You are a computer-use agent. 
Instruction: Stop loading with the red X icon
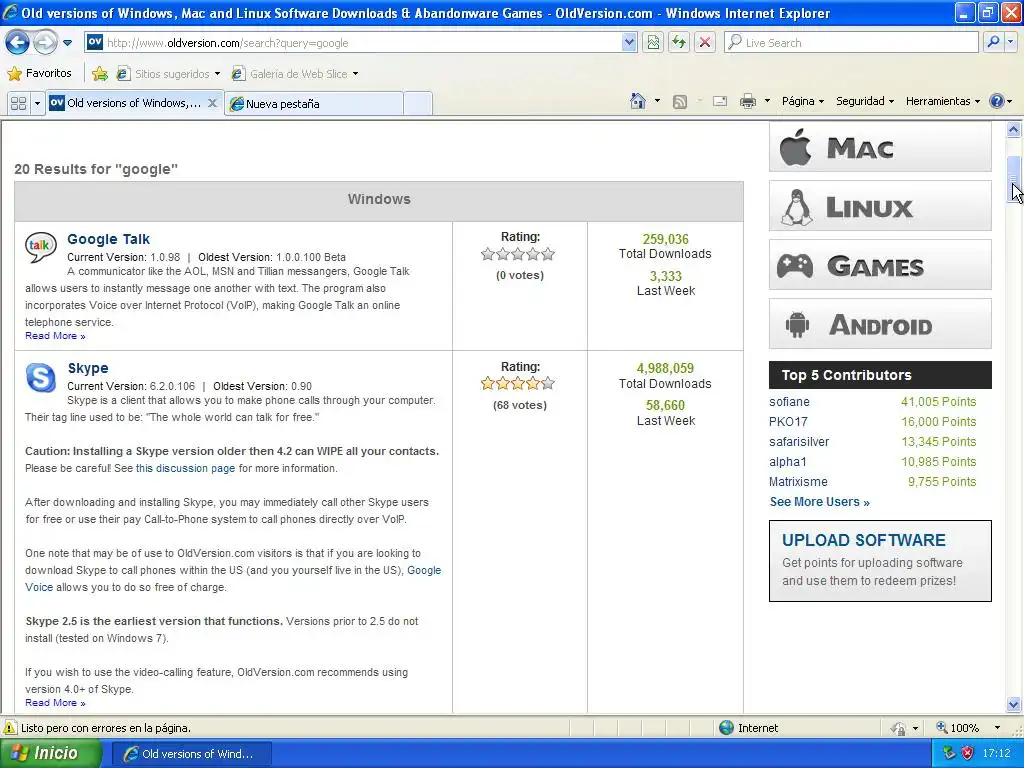[705, 43]
